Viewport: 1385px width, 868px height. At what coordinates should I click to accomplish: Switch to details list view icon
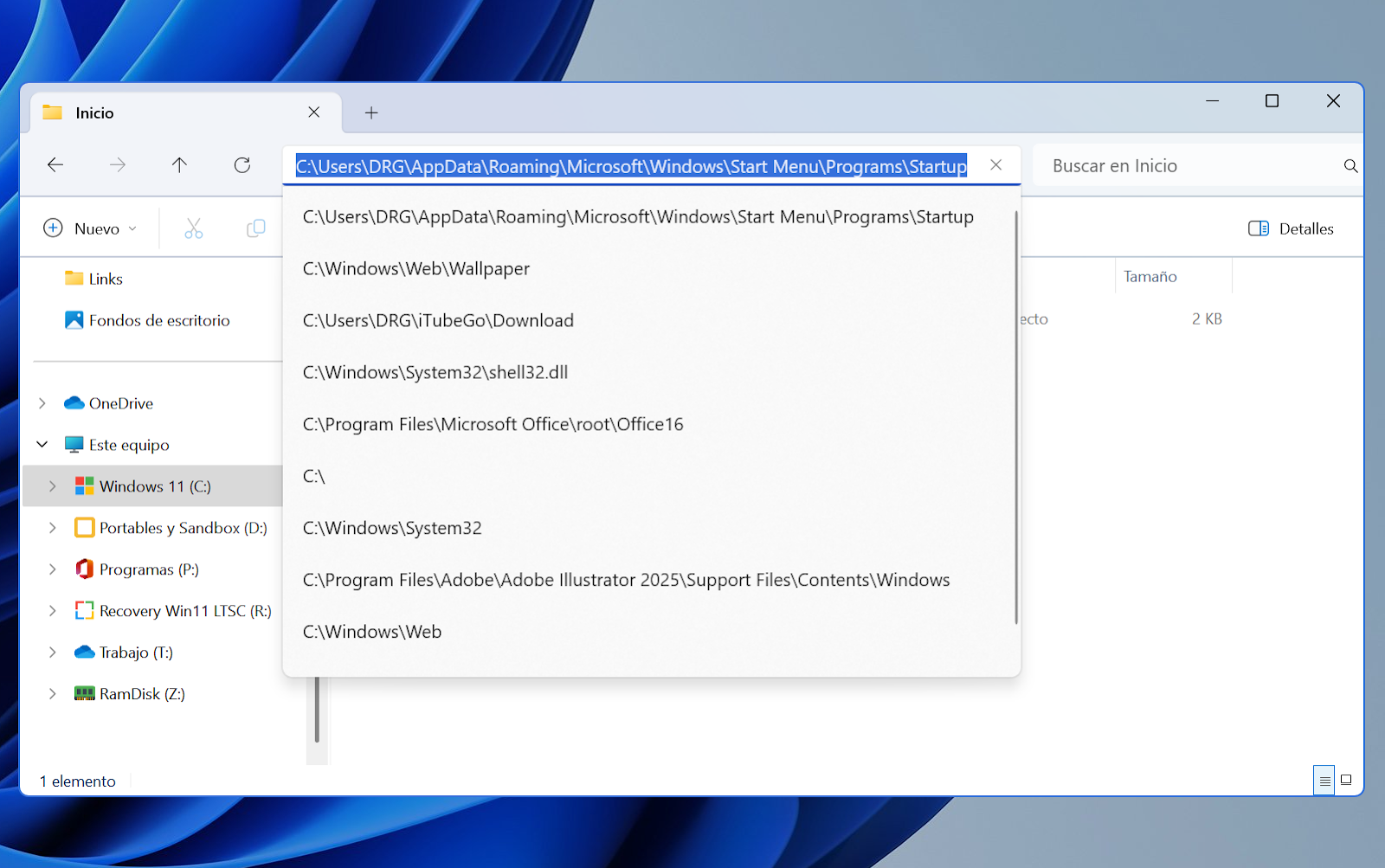(1324, 781)
